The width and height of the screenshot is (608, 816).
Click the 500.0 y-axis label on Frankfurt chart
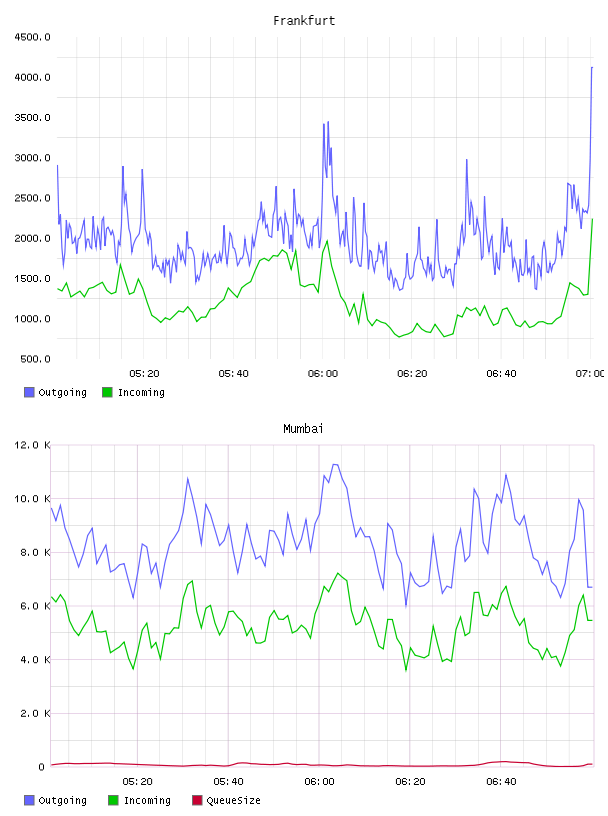click(35, 359)
